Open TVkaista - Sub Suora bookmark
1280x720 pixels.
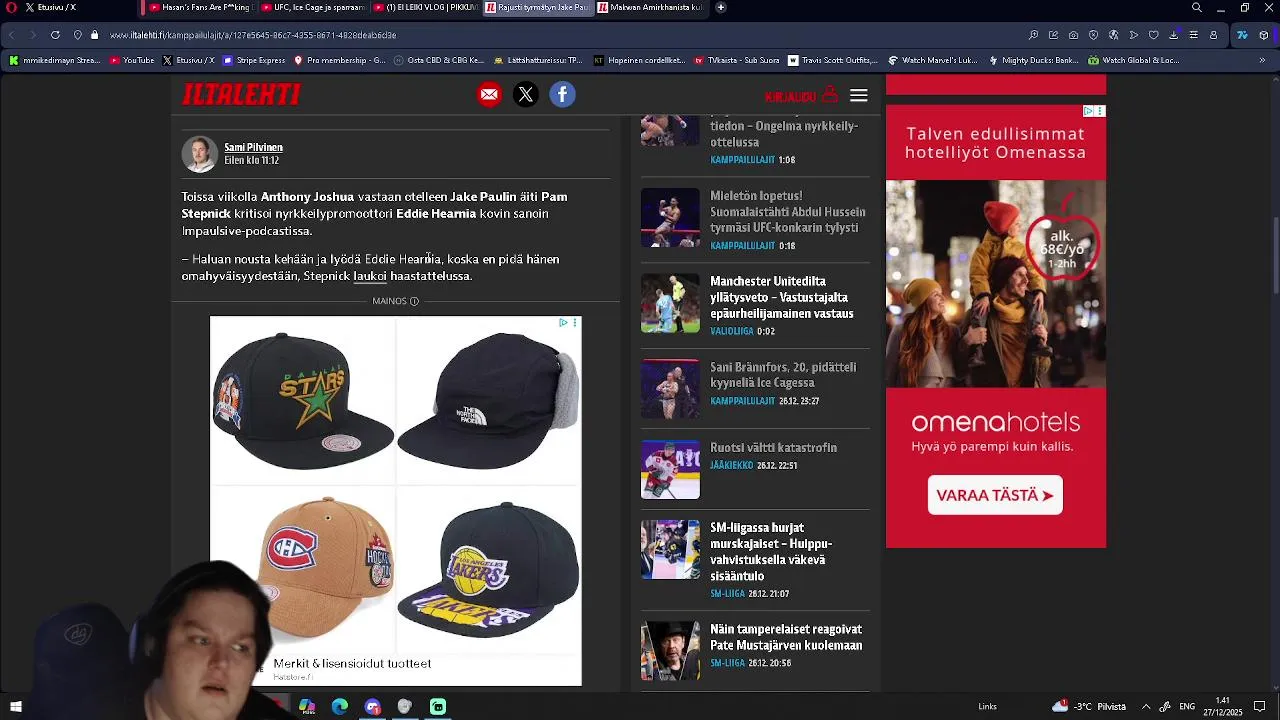coord(737,61)
